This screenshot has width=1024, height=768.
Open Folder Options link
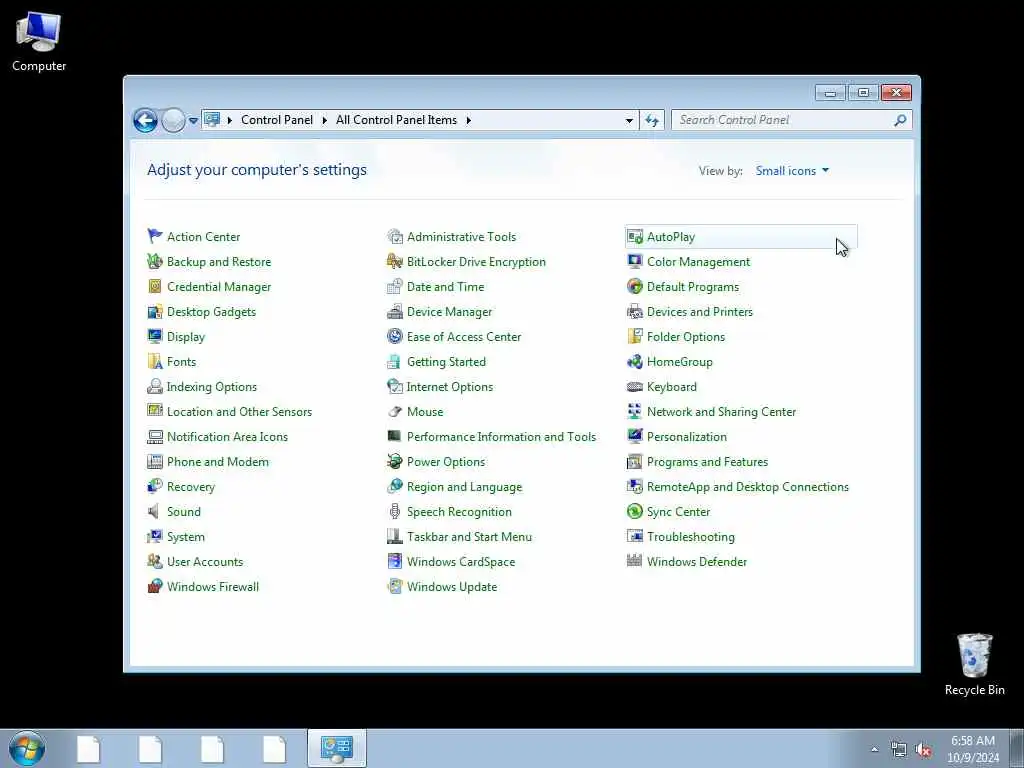(x=686, y=337)
